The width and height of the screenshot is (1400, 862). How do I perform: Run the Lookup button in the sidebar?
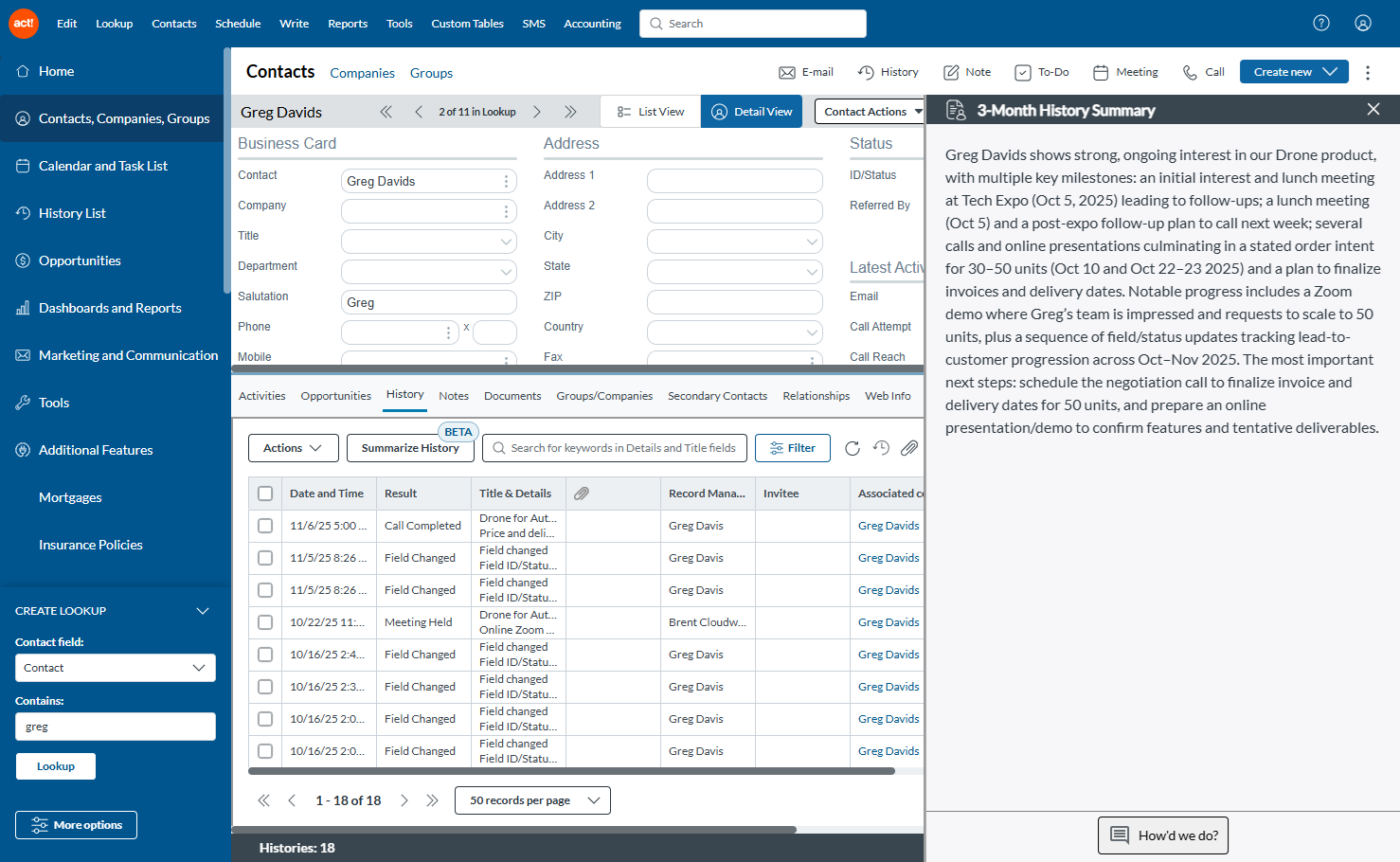click(x=56, y=766)
